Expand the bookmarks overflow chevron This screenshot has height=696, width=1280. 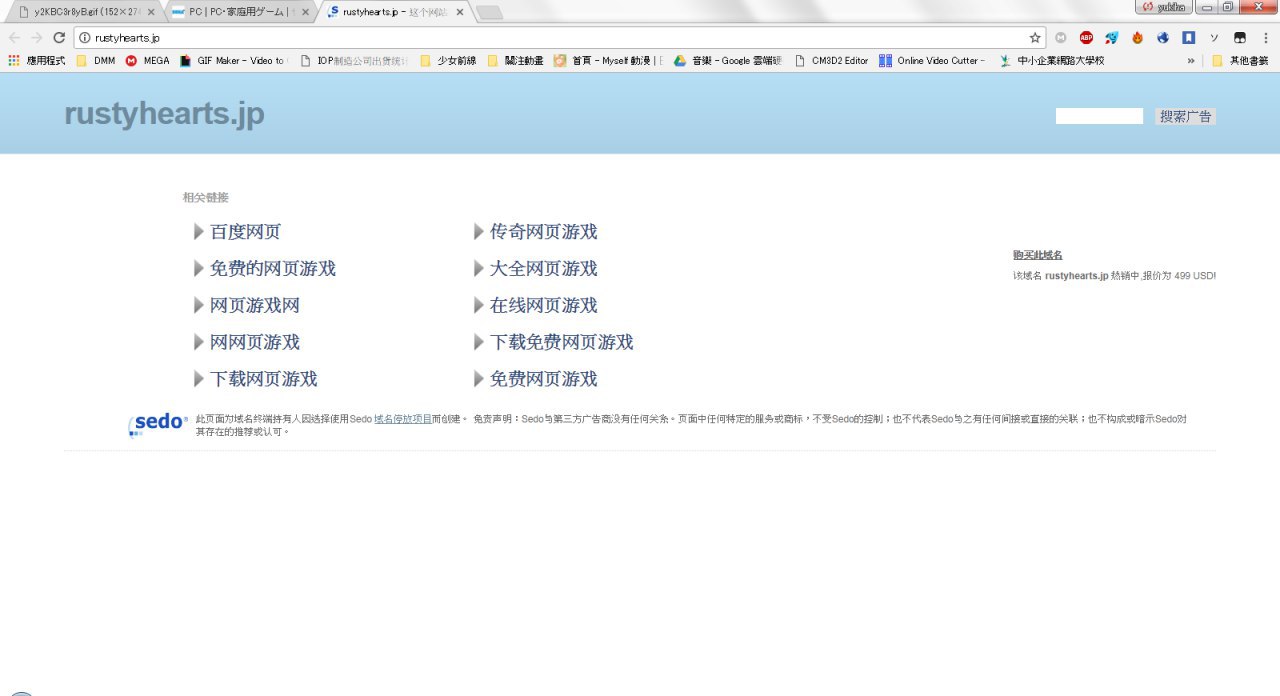click(1191, 61)
